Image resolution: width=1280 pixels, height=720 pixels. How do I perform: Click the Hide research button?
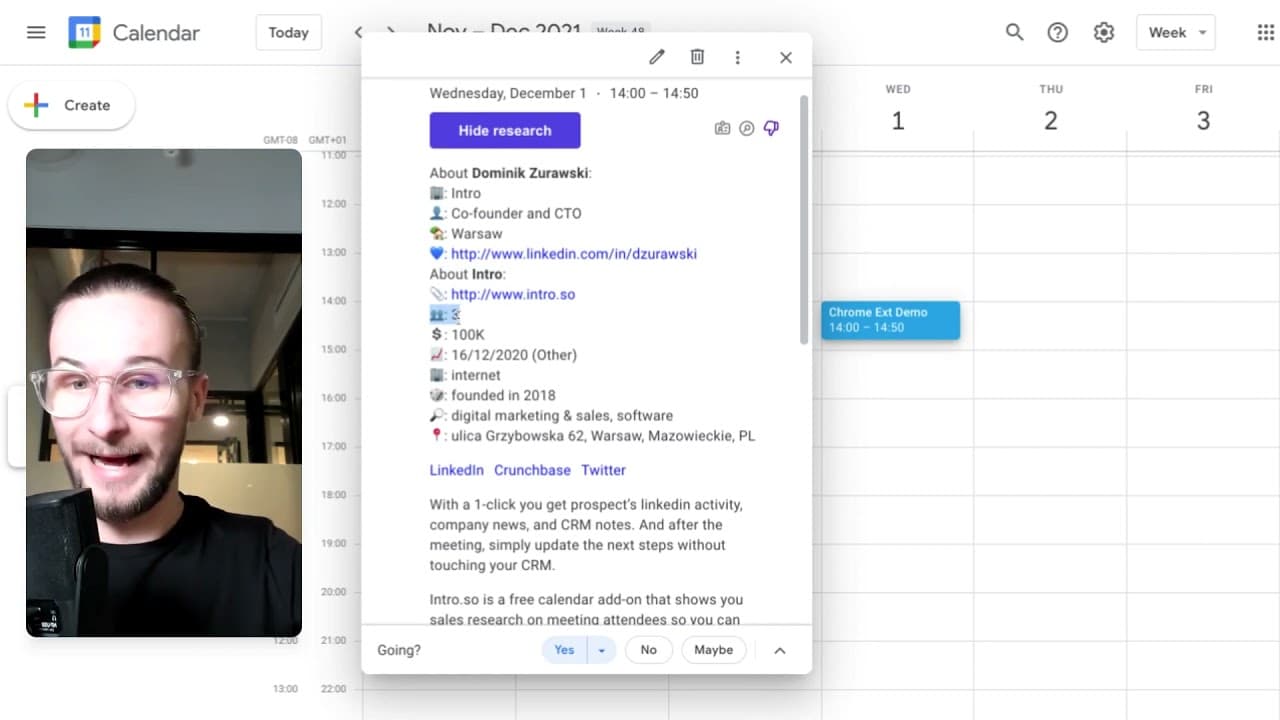(x=505, y=130)
